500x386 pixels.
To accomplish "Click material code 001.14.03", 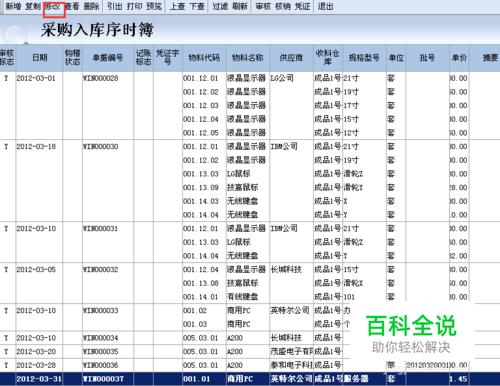I will click(201, 201).
